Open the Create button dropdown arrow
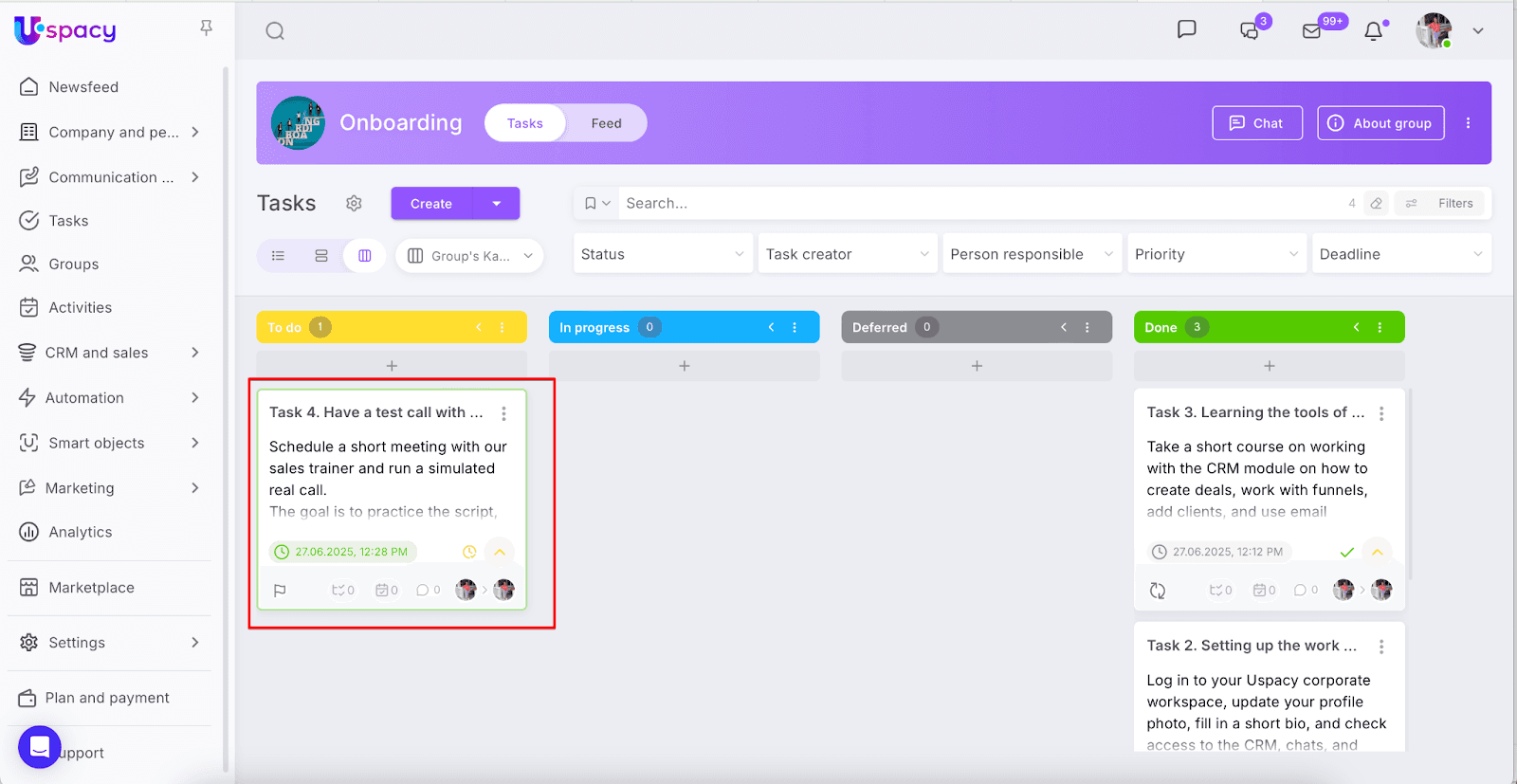This screenshot has height=784, width=1517. click(x=497, y=204)
